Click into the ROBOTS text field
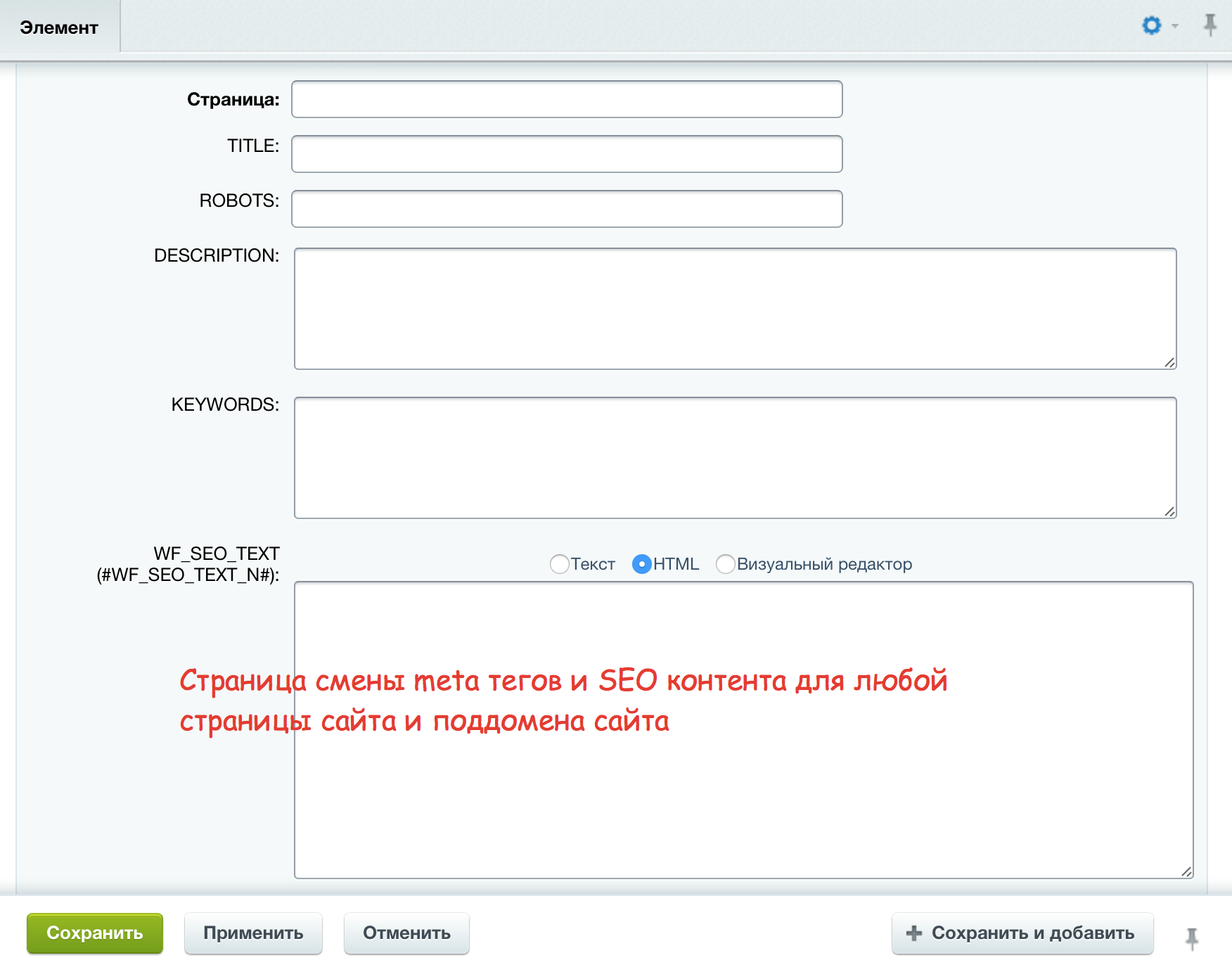1232x972 pixels. pos(567,209)
